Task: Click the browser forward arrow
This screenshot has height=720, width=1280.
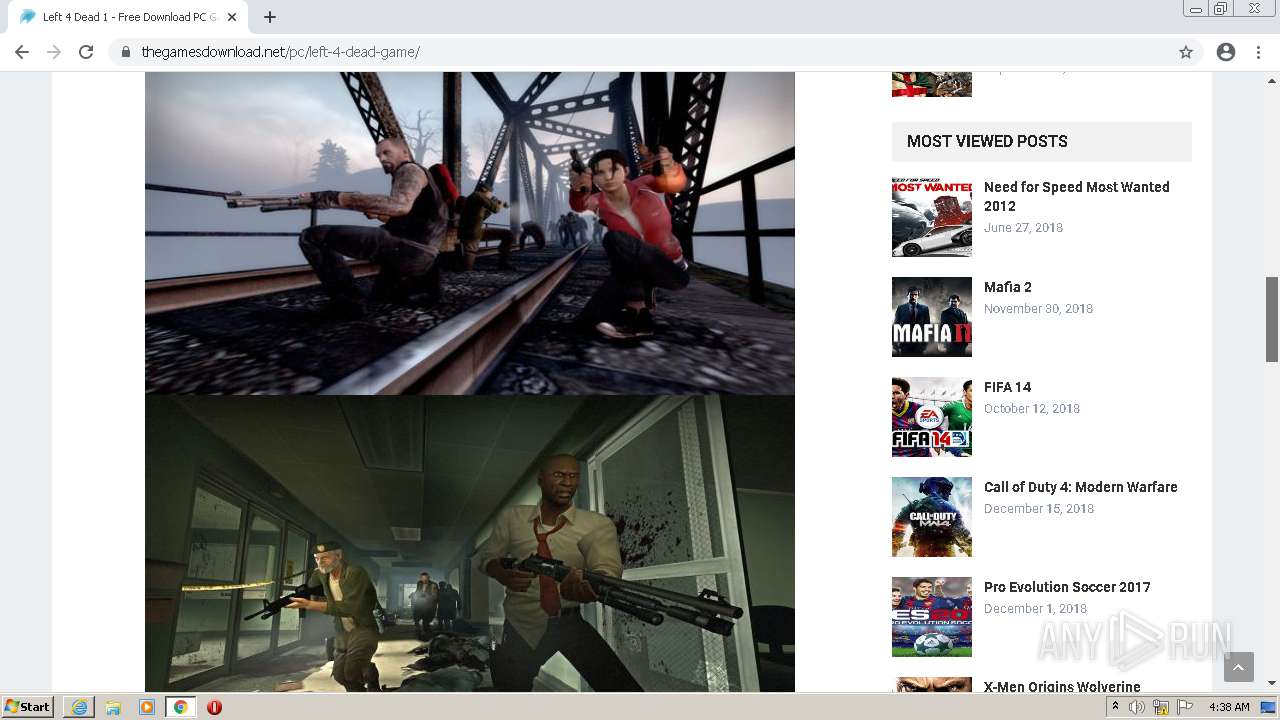Action: 54,52
